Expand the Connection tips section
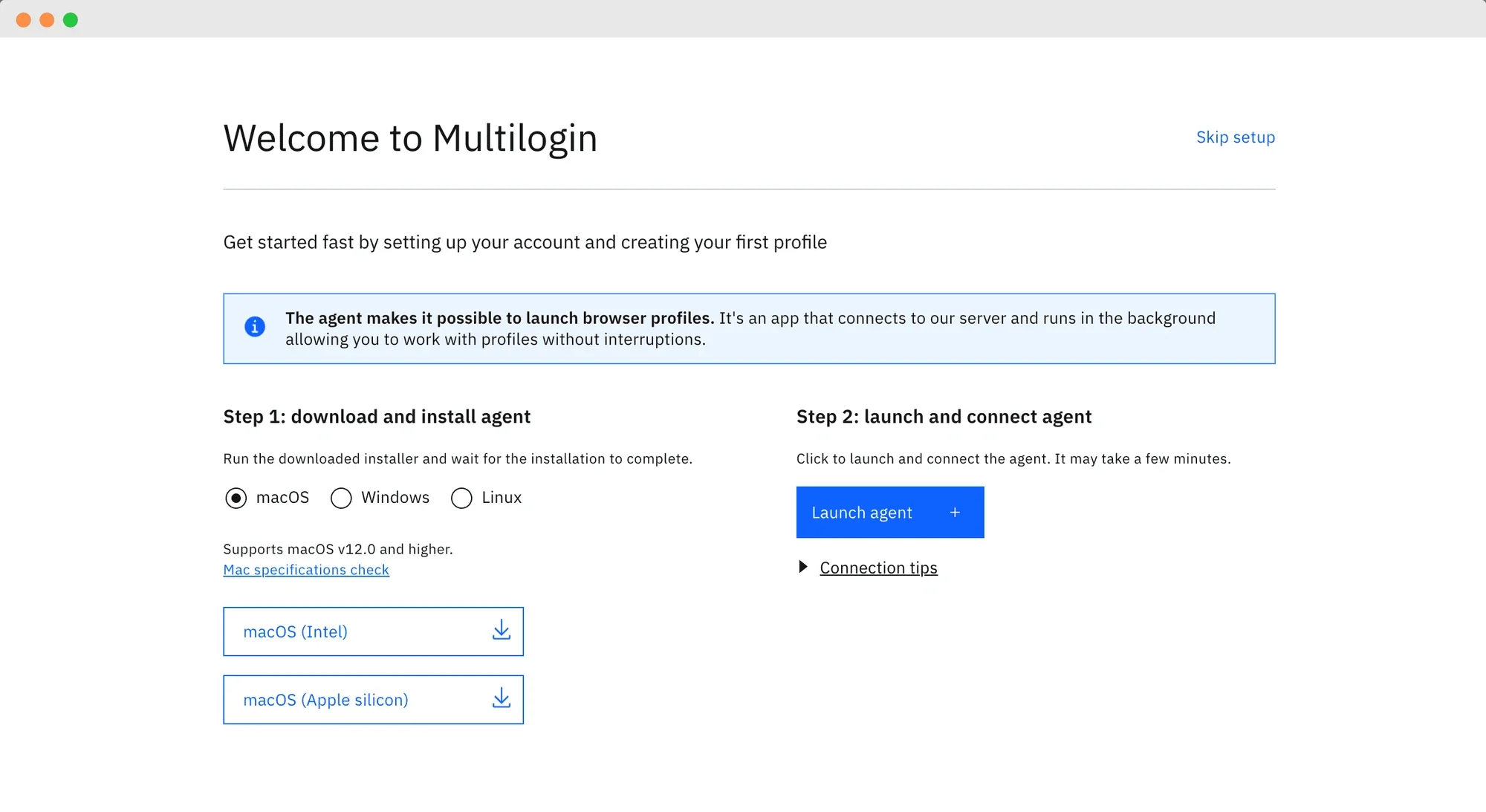Screen dimensions: 1486x812 click(867, 567)
